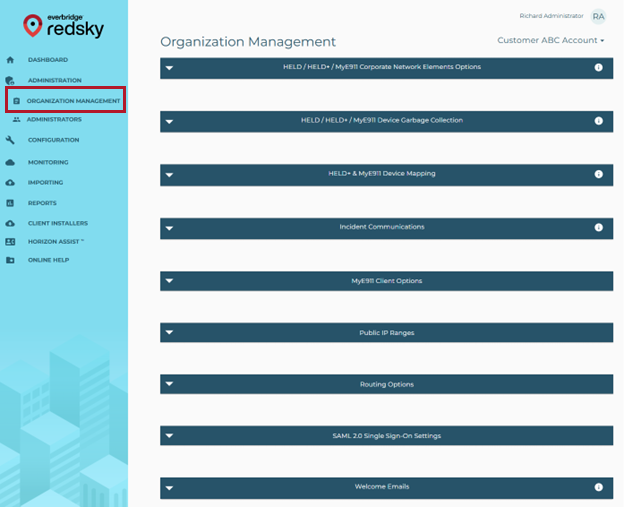Screen dimensions: 624x507
Task: Open Reports menu item
Action: [x=42, y=203]
